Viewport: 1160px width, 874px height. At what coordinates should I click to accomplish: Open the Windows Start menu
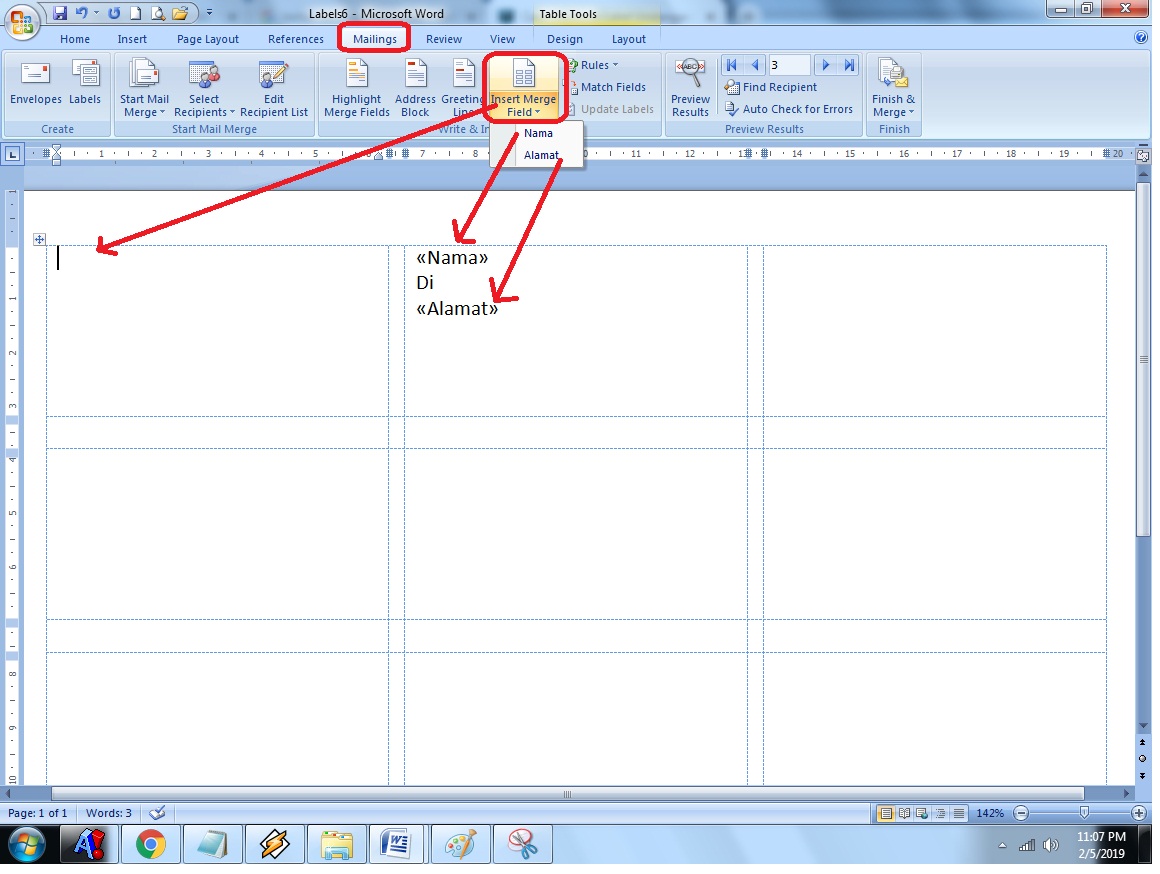26,844
